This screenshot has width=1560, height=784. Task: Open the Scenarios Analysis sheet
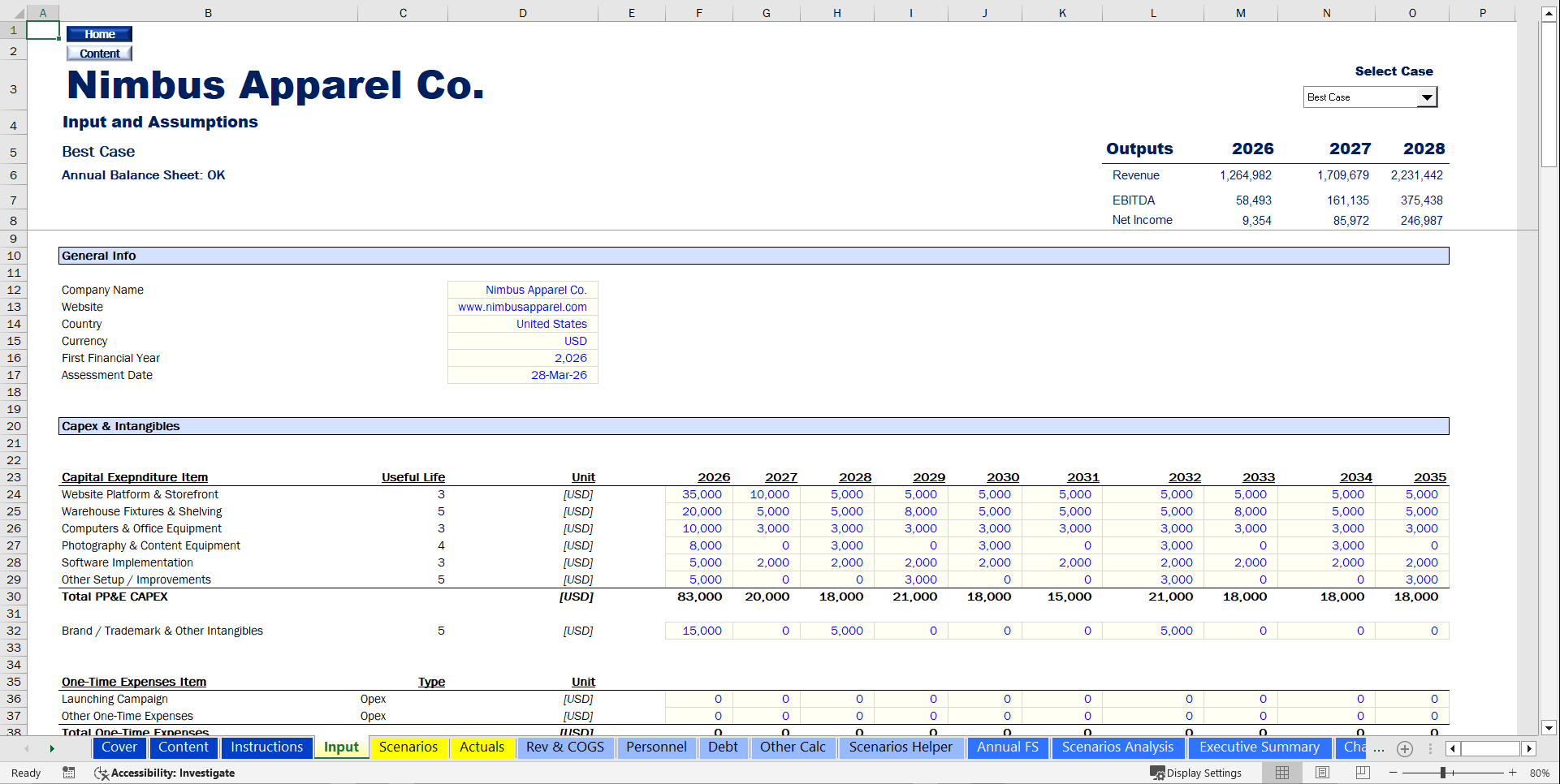1118,747
